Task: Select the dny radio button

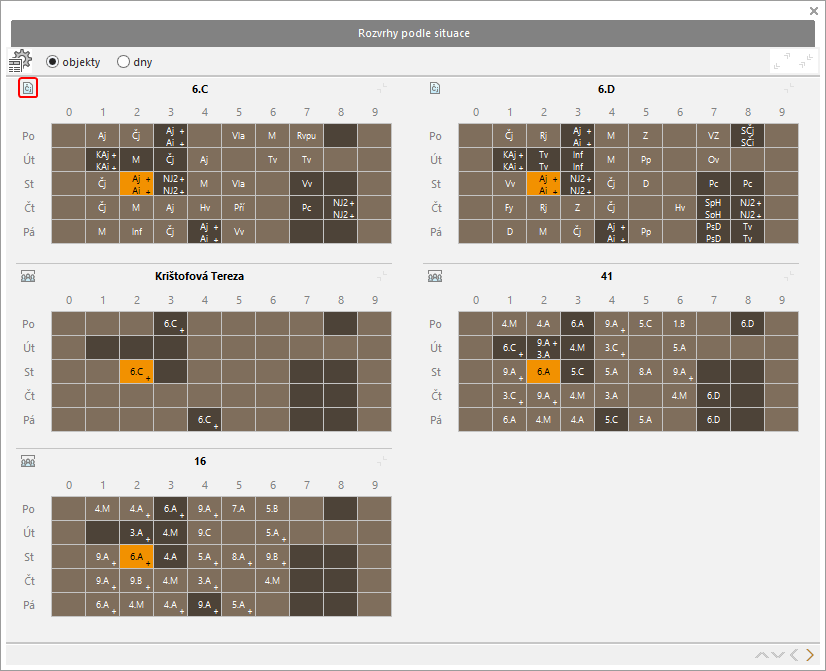Action: tap(123, 62)
